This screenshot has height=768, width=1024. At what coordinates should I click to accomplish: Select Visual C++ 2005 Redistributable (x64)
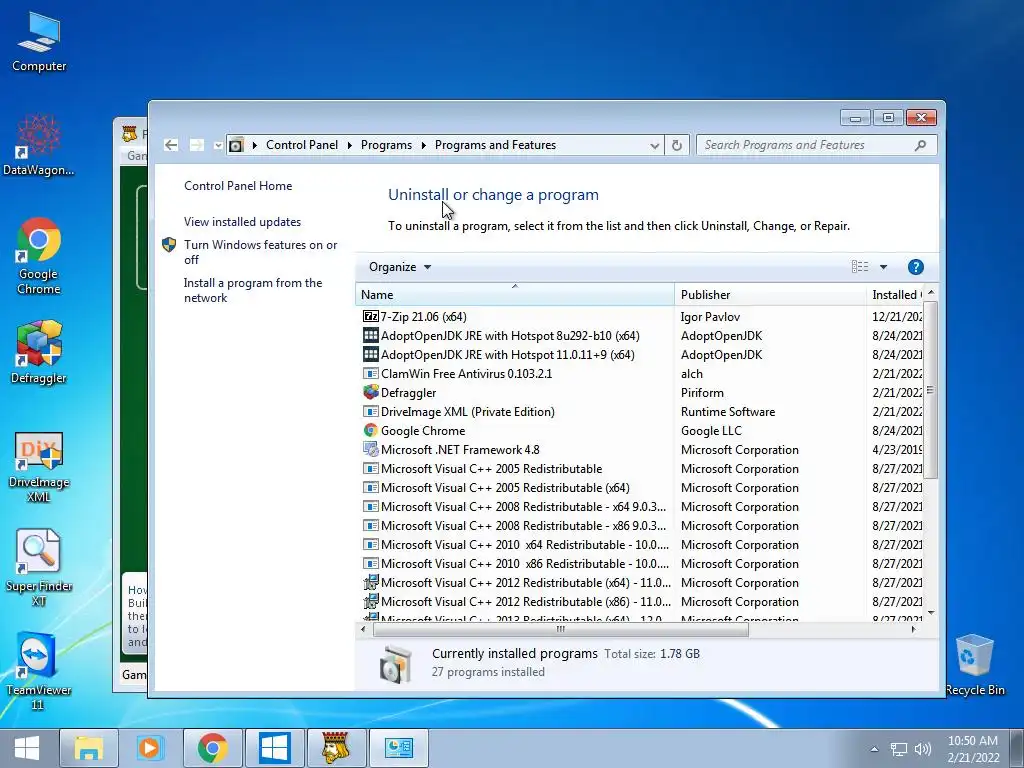642,488
